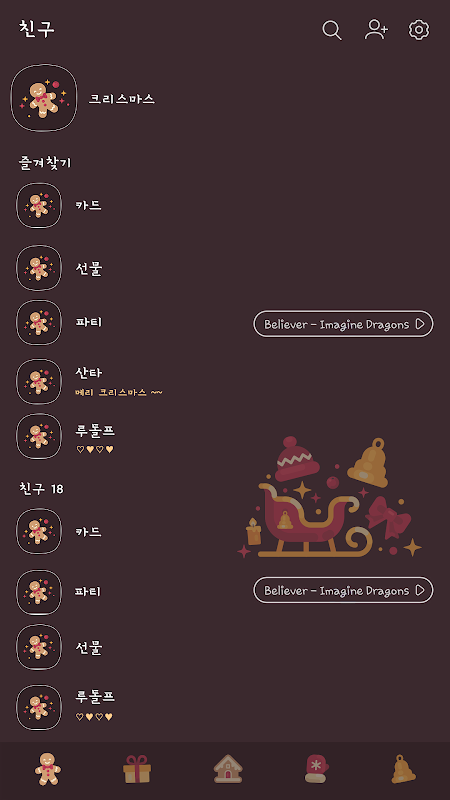Select the gingerbread man friends tab
Screen dimensions: 450x800
(47, 768)
